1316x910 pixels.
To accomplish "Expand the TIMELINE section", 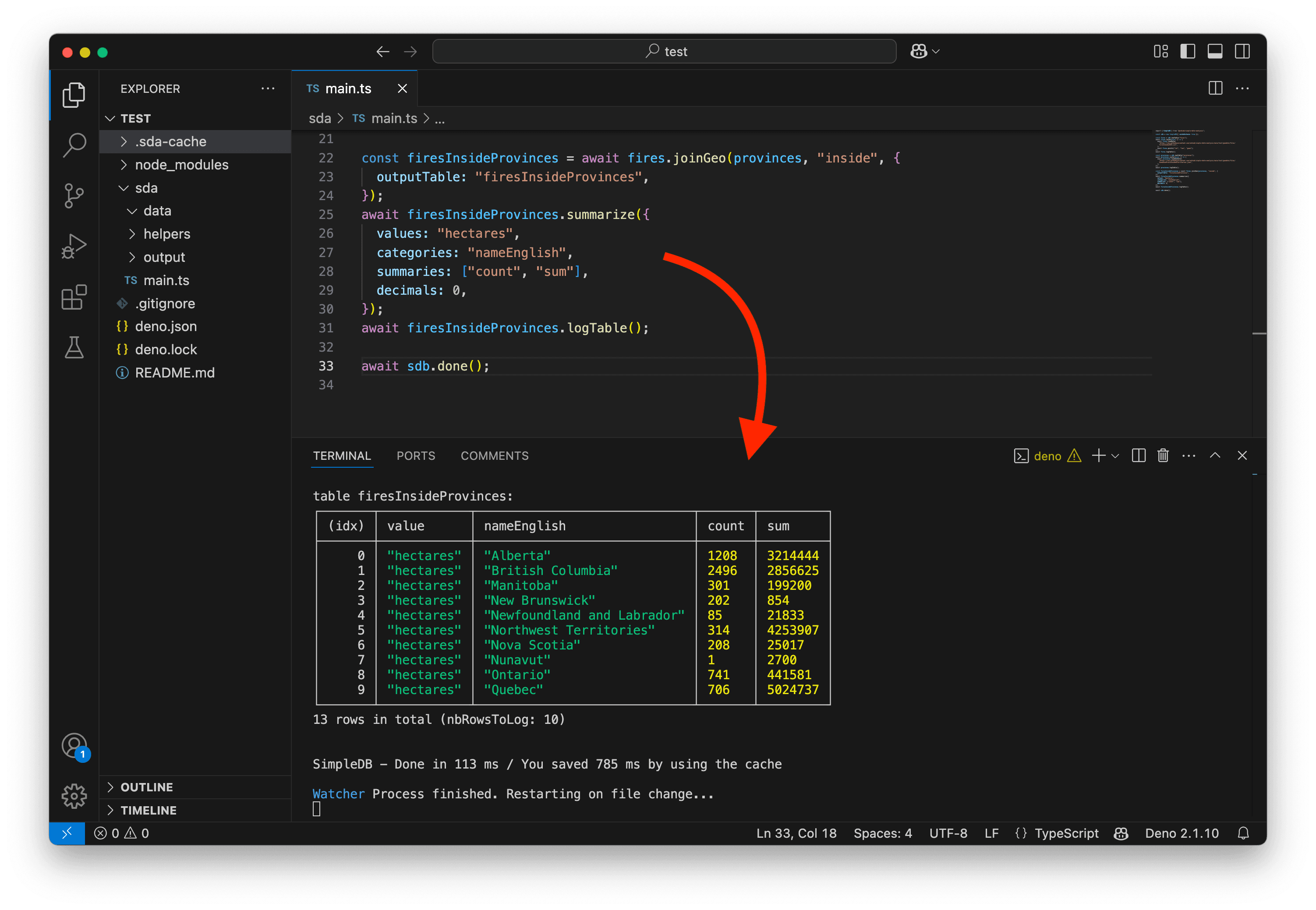I will pyautogui.click(x=195, y=810).
